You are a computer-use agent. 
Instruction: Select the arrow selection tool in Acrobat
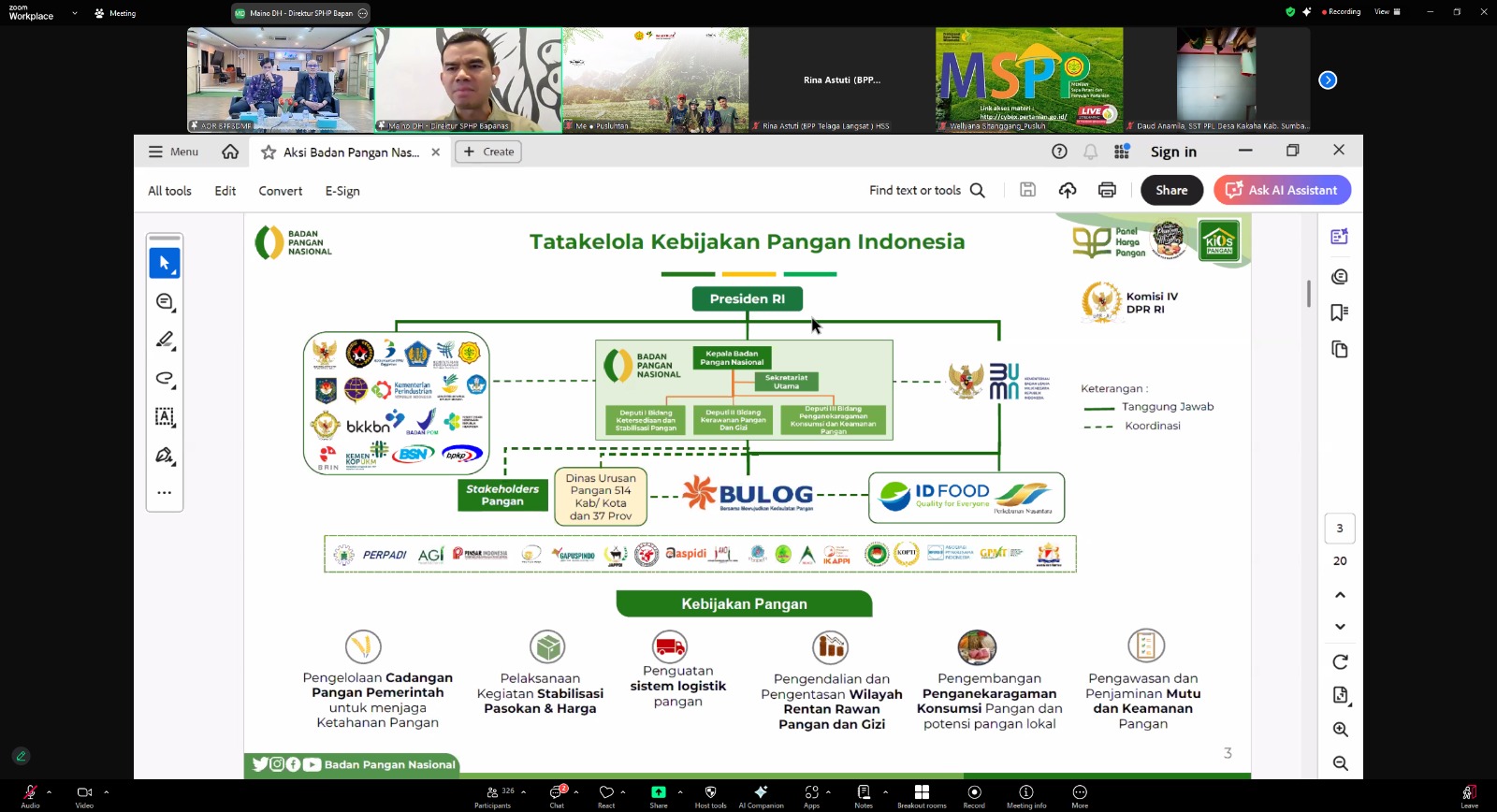coord(165,263)
